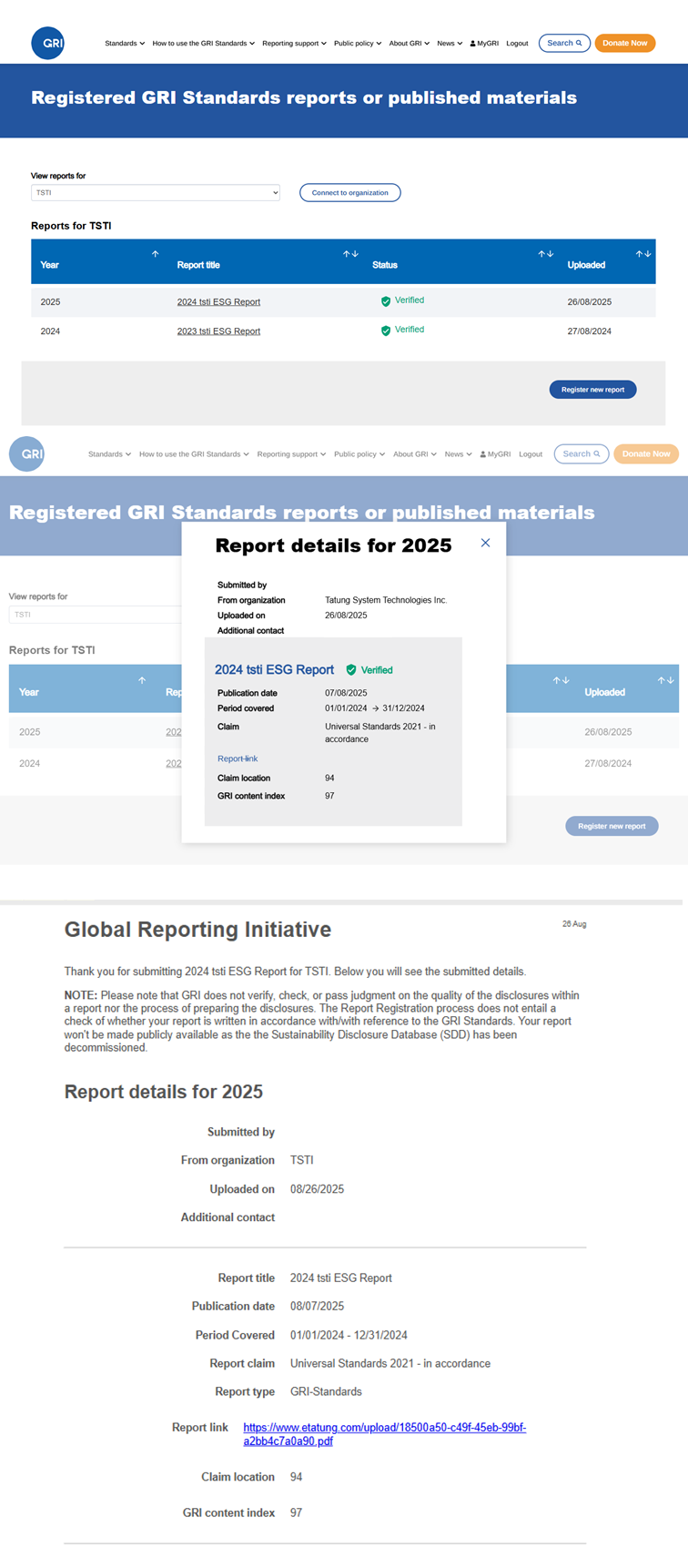Click 27/08/2024 uploaded cell in top table
This screenshot has width=688, height=1568.
(x=590, y=331)
